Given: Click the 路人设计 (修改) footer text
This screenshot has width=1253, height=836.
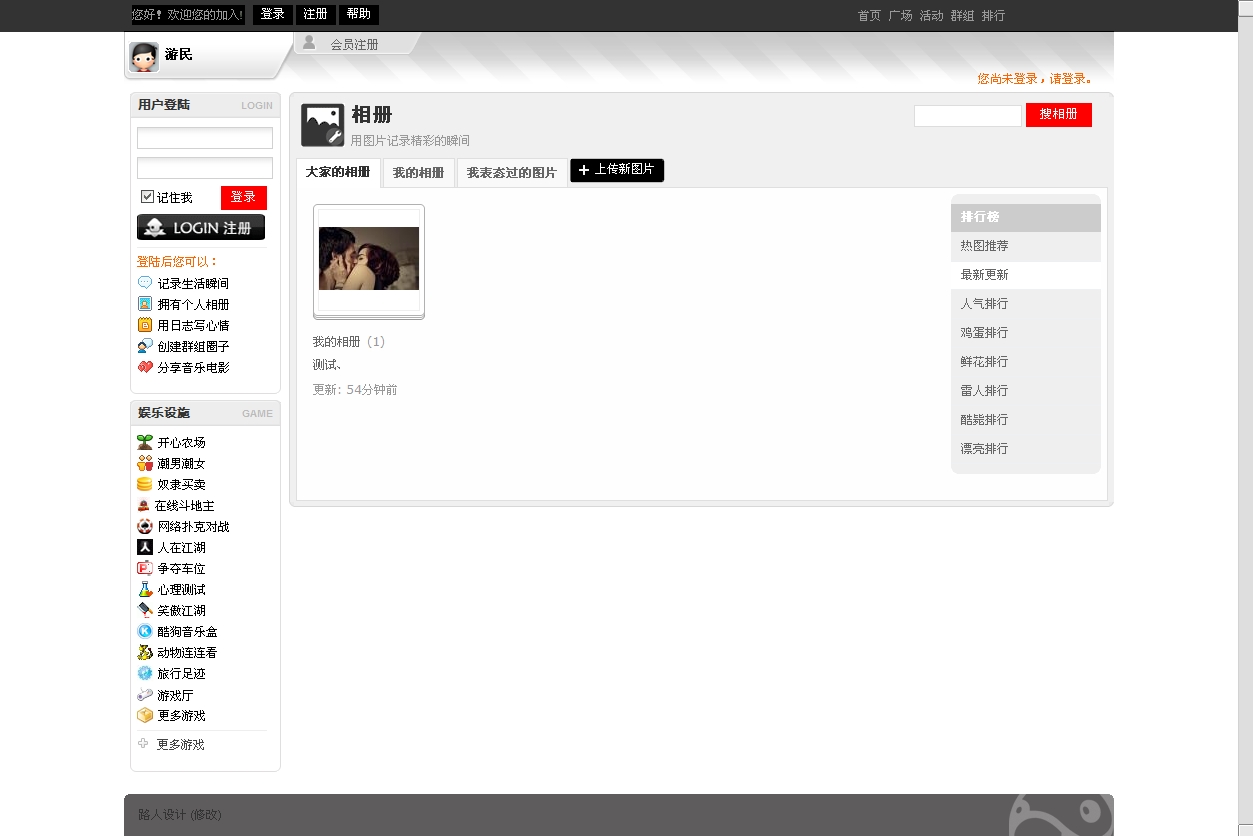Looking at the screenshot, I should point(180,815).
